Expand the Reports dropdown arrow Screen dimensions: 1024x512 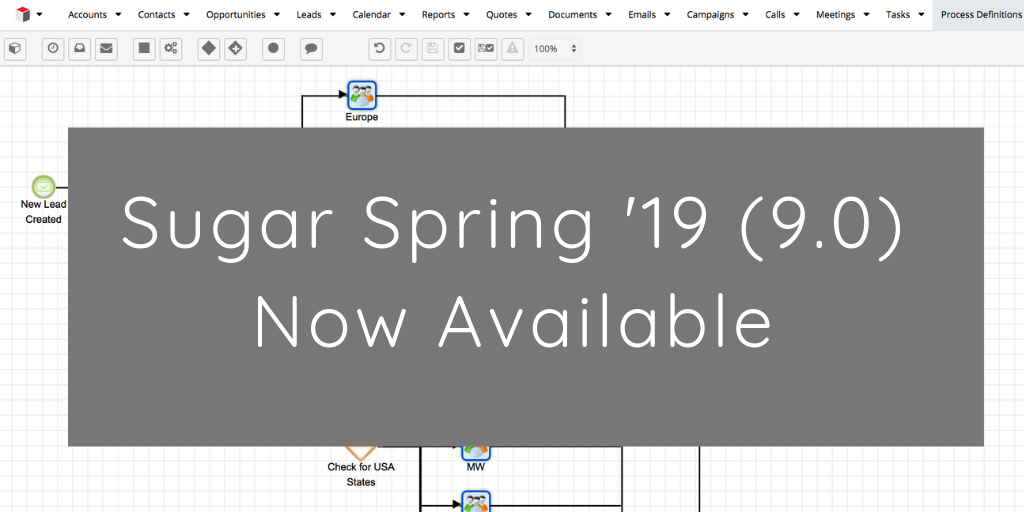(x=466, y=14)
